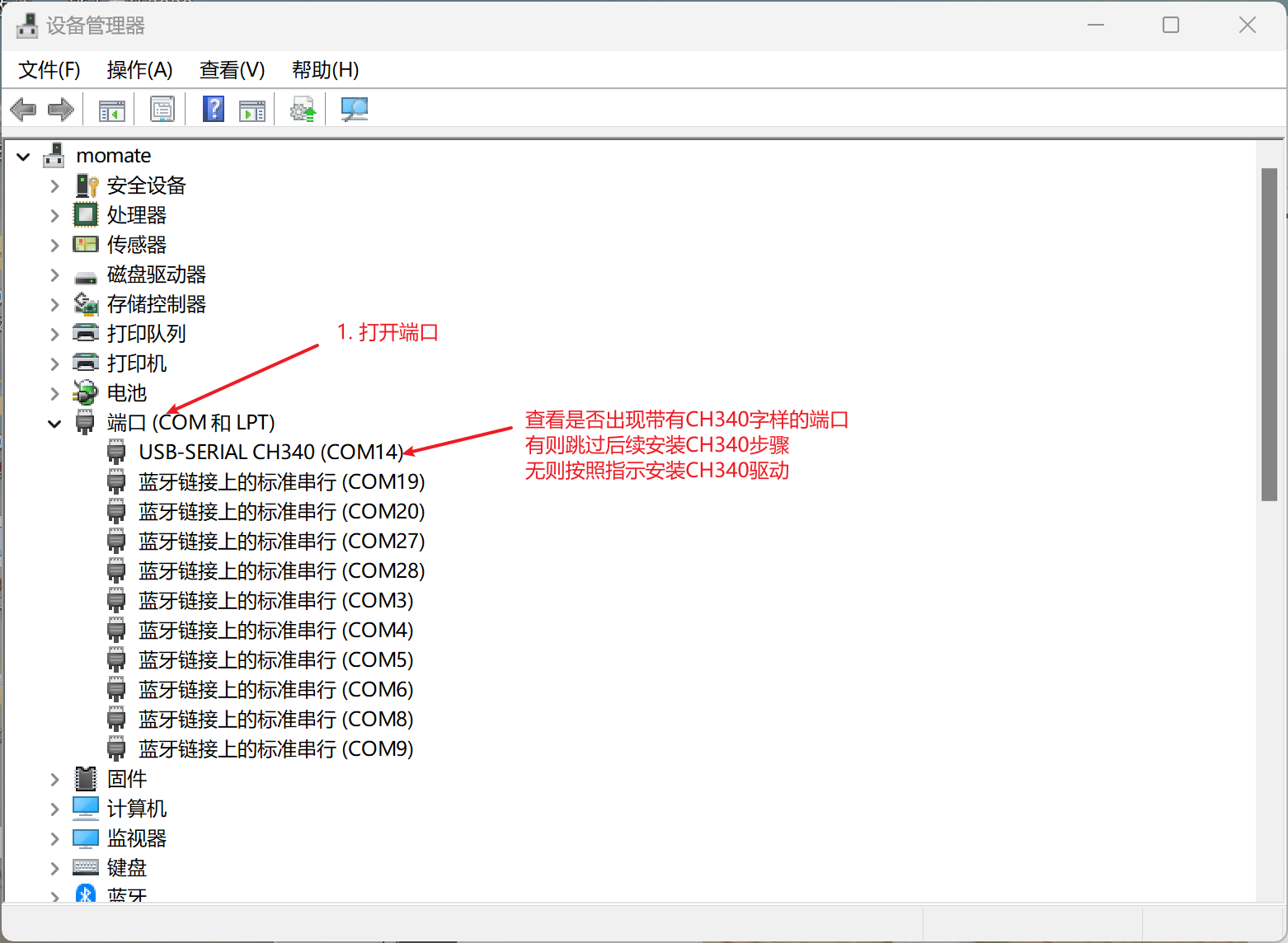Expand the 键盘 category
1288x943 pixels.
tap(54, 869)
